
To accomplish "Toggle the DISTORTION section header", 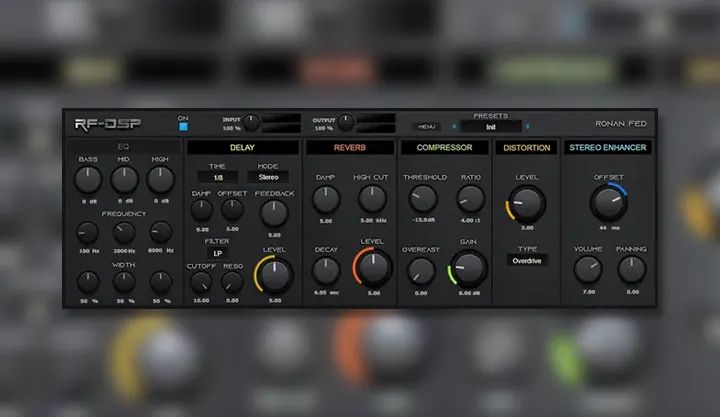I will (526, 148).
